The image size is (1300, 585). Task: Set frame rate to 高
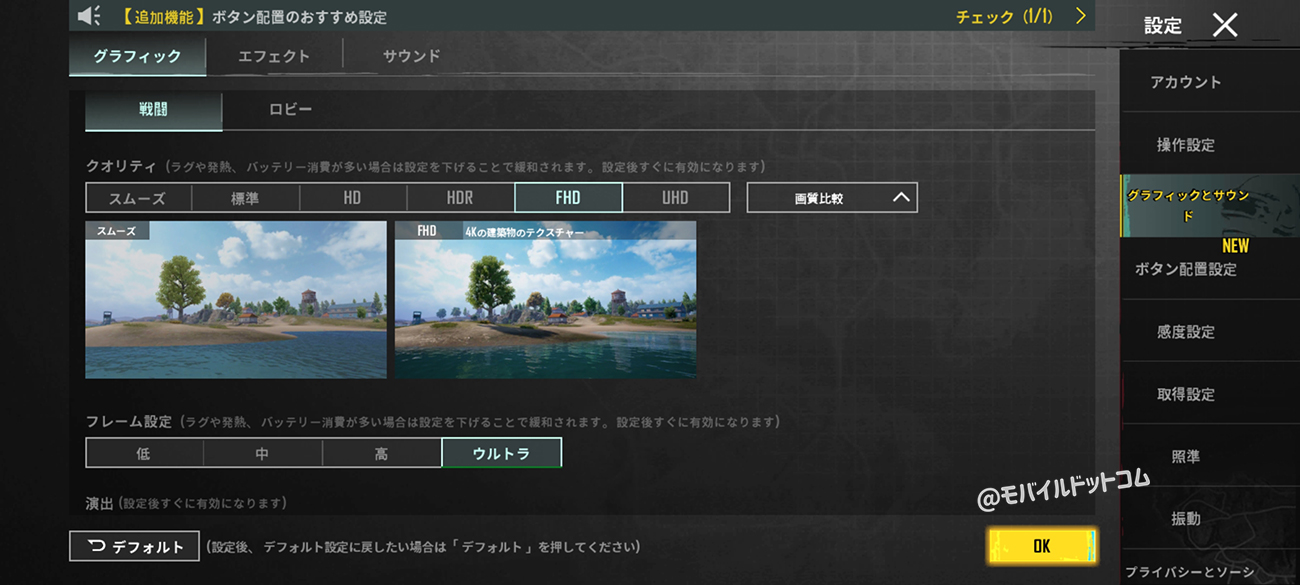(381, 453)
